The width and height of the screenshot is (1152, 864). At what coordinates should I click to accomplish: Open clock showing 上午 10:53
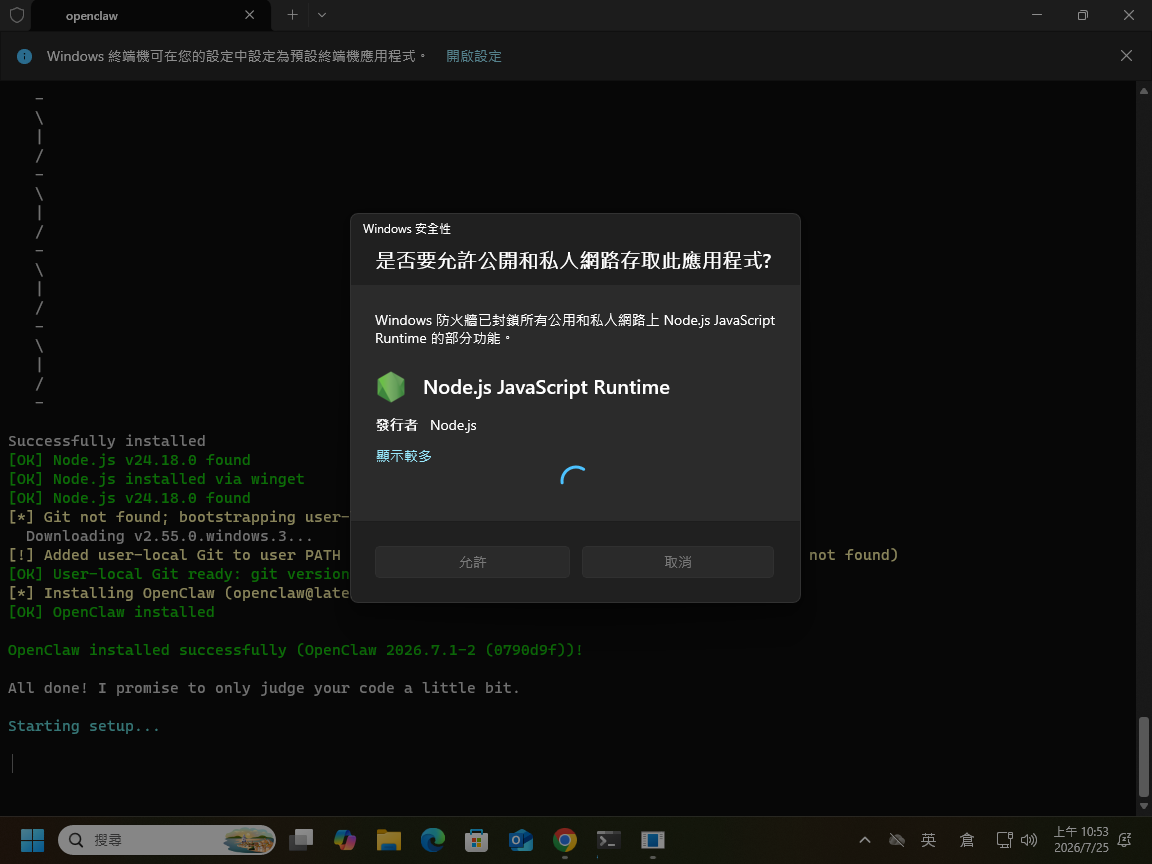1081,840
